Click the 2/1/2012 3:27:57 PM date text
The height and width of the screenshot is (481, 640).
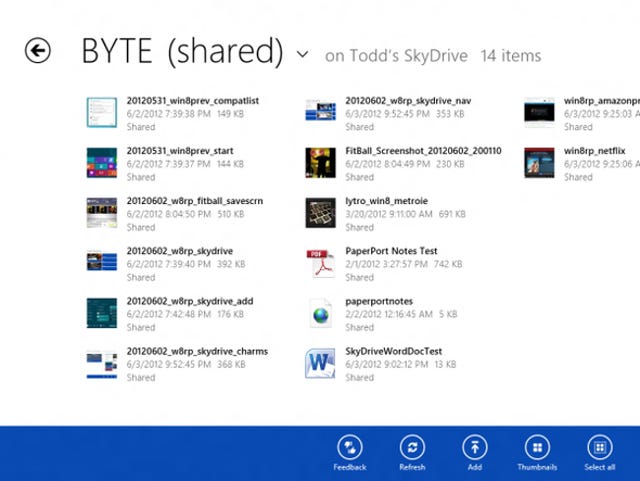tap(386, 264)
